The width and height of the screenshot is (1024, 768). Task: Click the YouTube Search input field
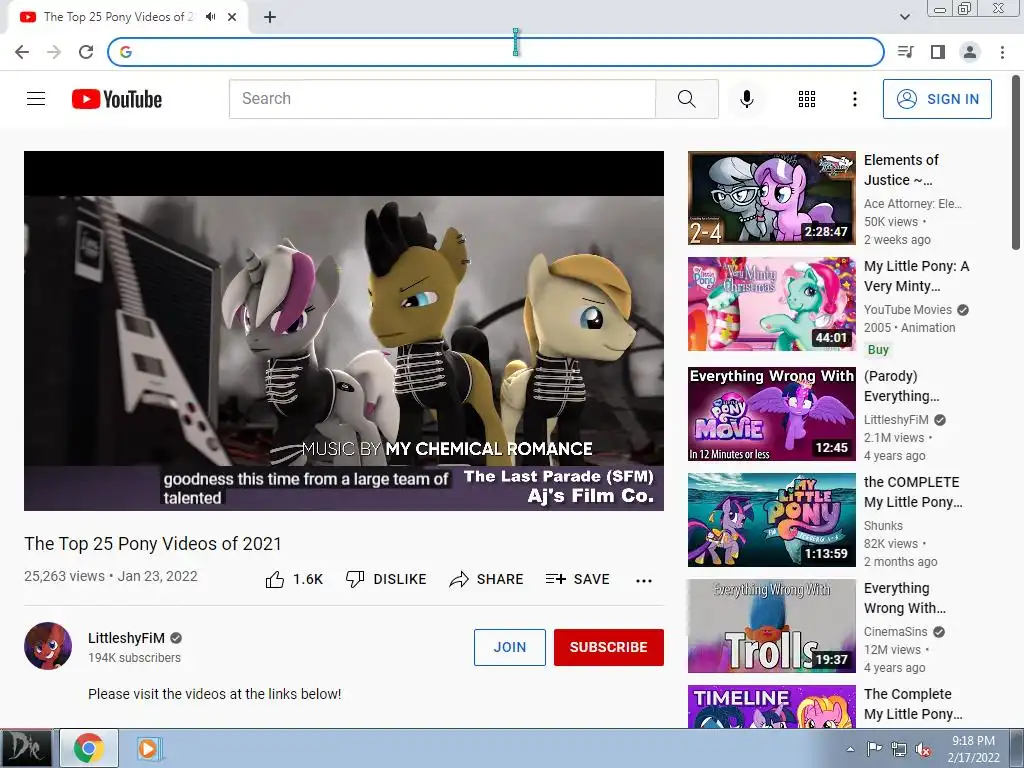[442, 99]
